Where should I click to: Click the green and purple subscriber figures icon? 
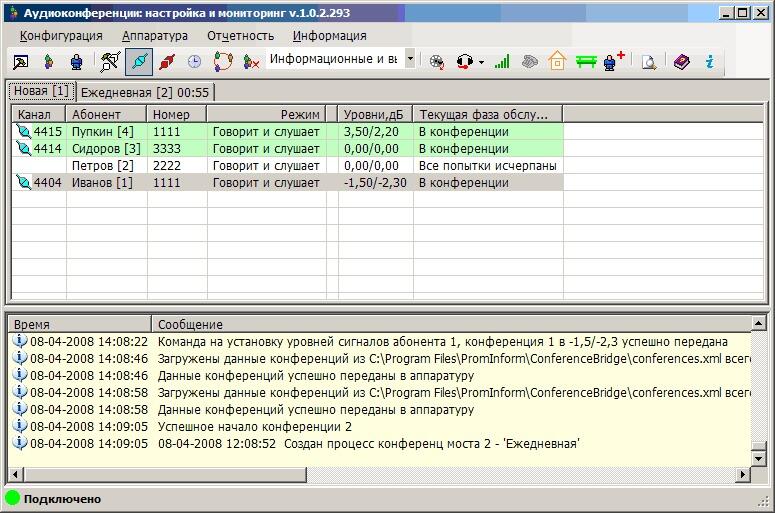48,62
